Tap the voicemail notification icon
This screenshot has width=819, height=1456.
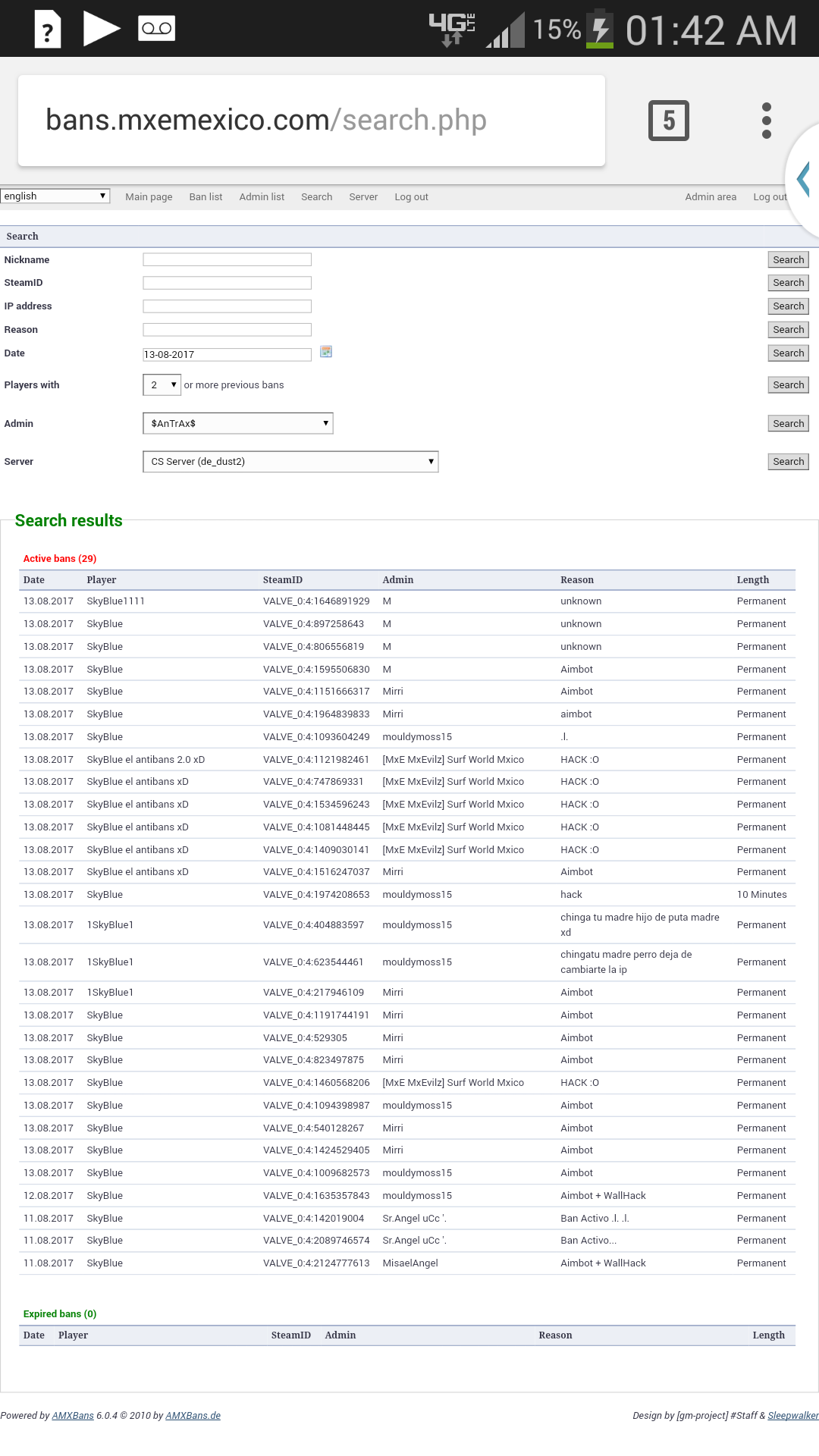coord(157,29)
